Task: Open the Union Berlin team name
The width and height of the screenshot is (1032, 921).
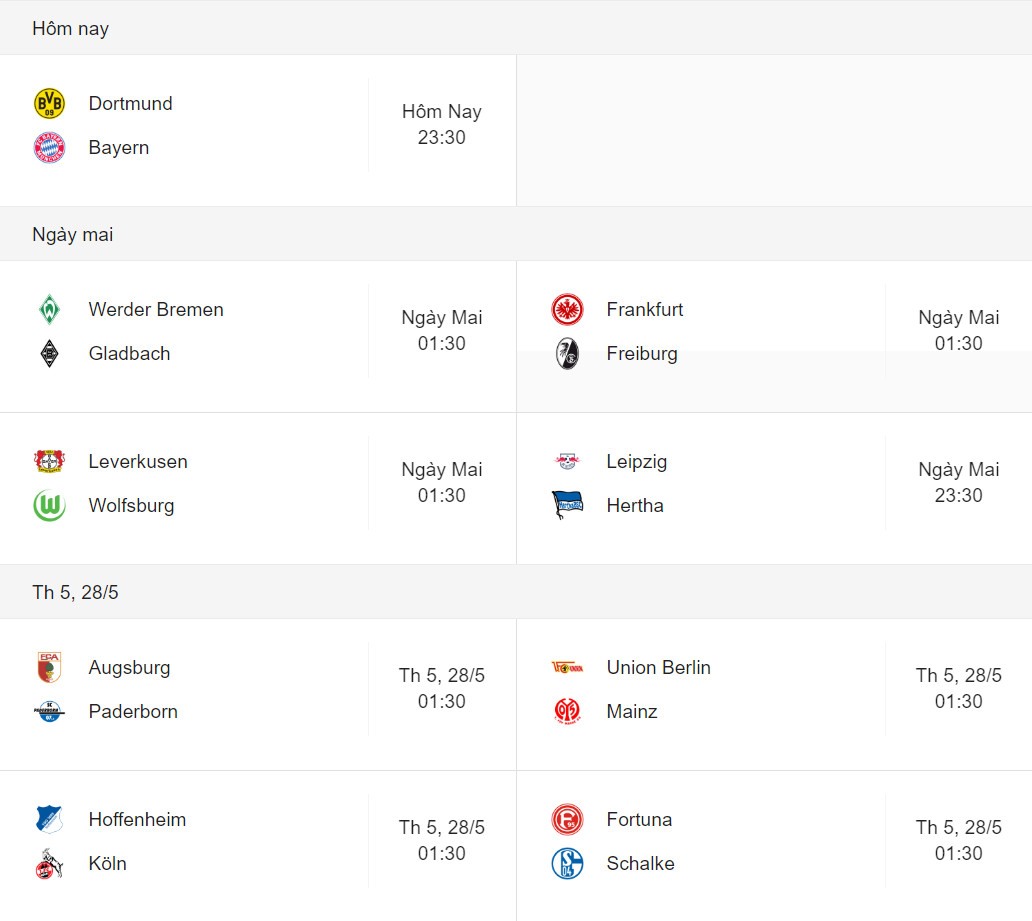Action: pos(659,668)
